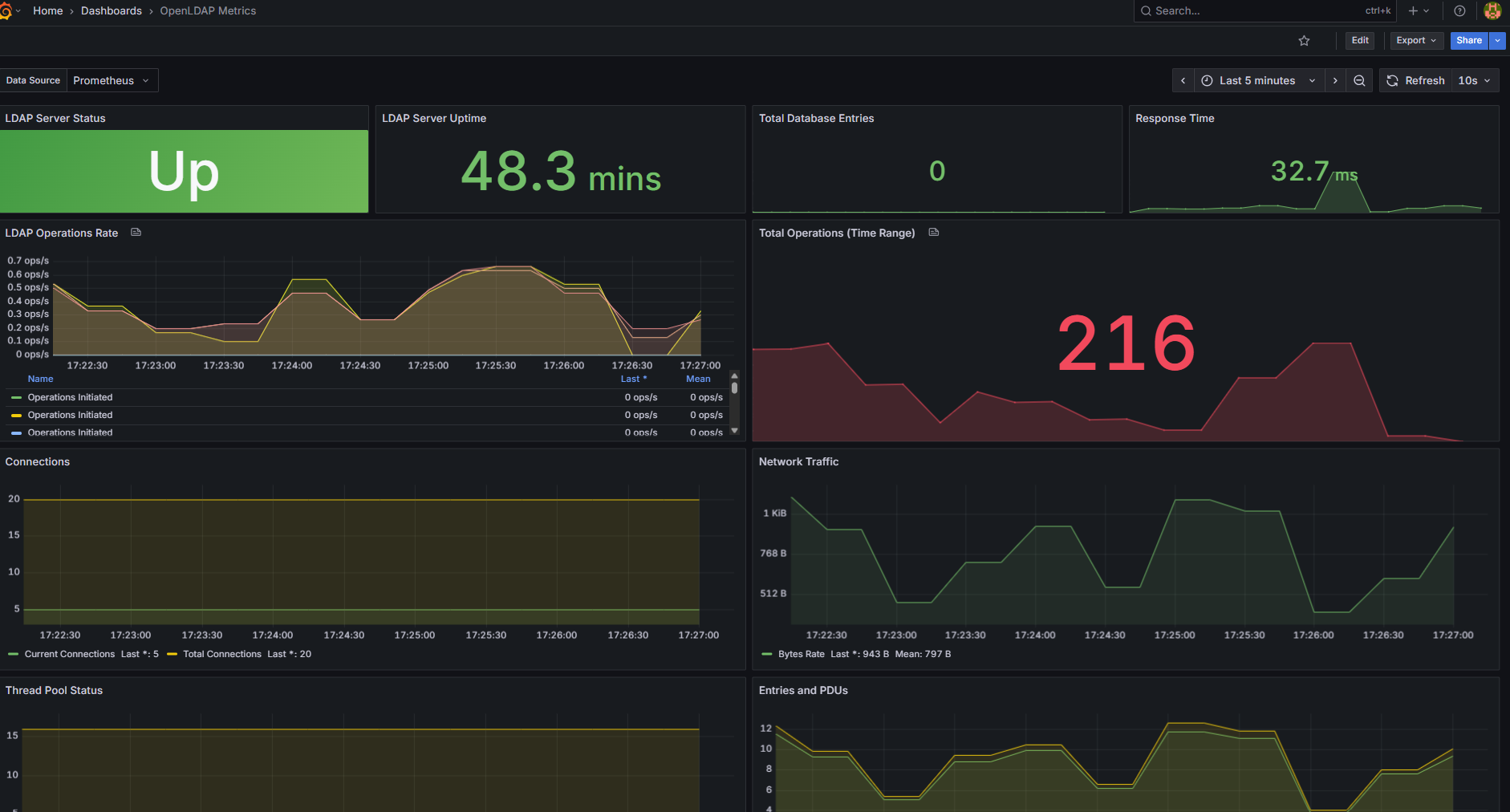This screenshot has width=1510, height=812.
Task: Click Connections panel title
Action: 38,462
